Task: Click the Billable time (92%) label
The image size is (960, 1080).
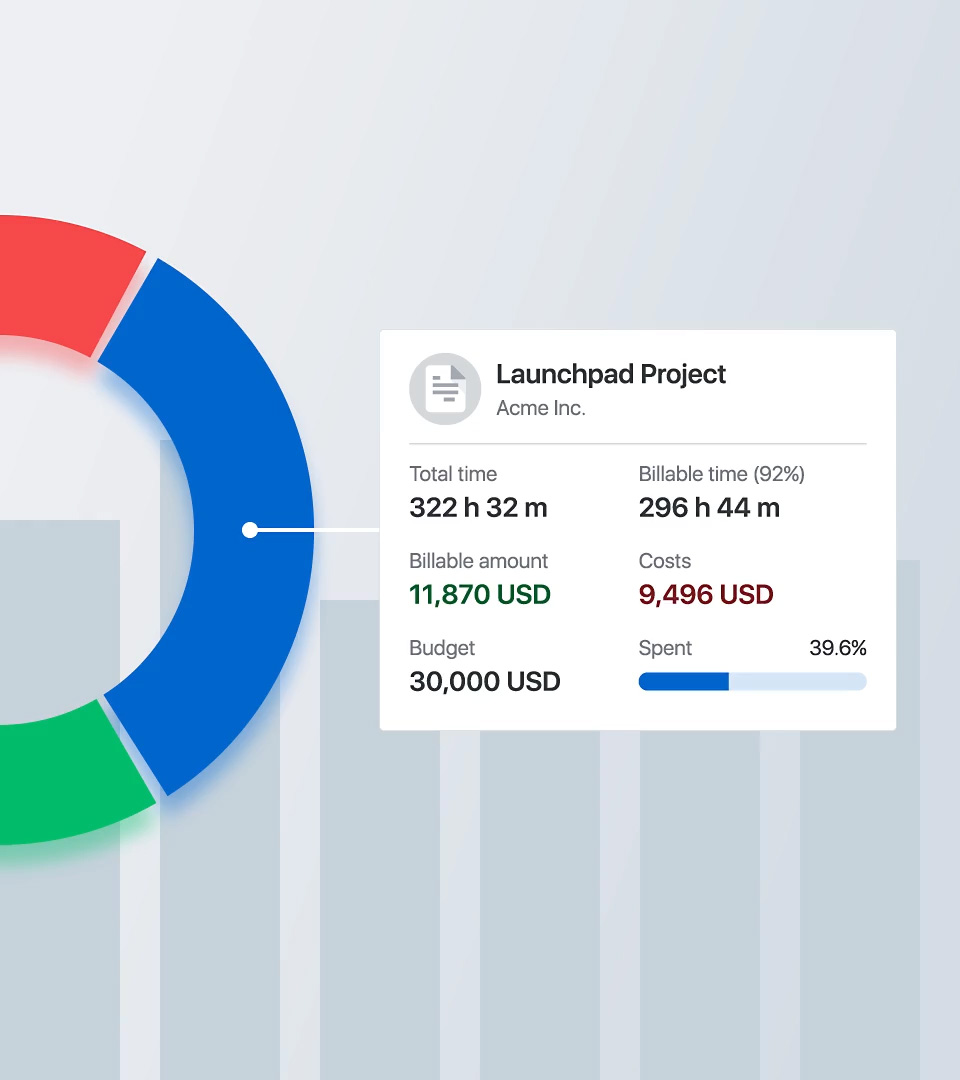Action: point(721,474)
